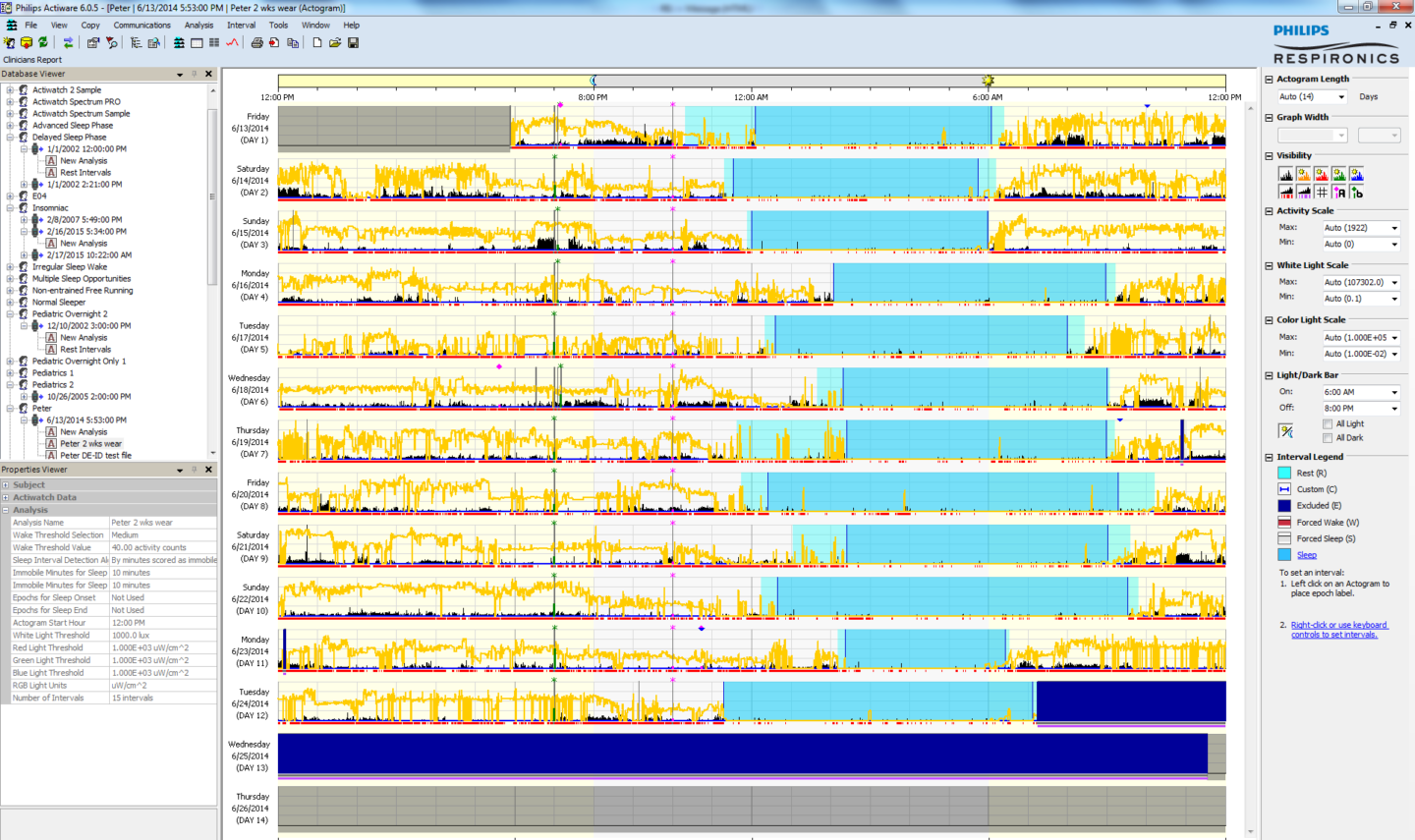This screenshot has width=1415, height=840.
Task: Open the red line graph view icon
Action: [x=233, y=43]
